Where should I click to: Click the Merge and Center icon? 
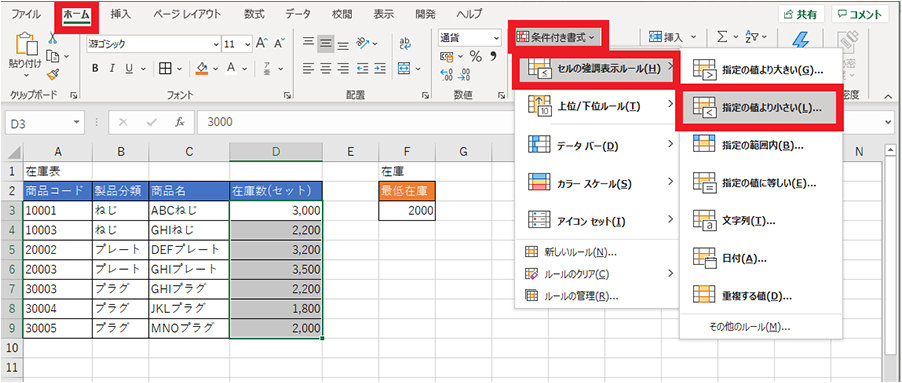[404, 68]
